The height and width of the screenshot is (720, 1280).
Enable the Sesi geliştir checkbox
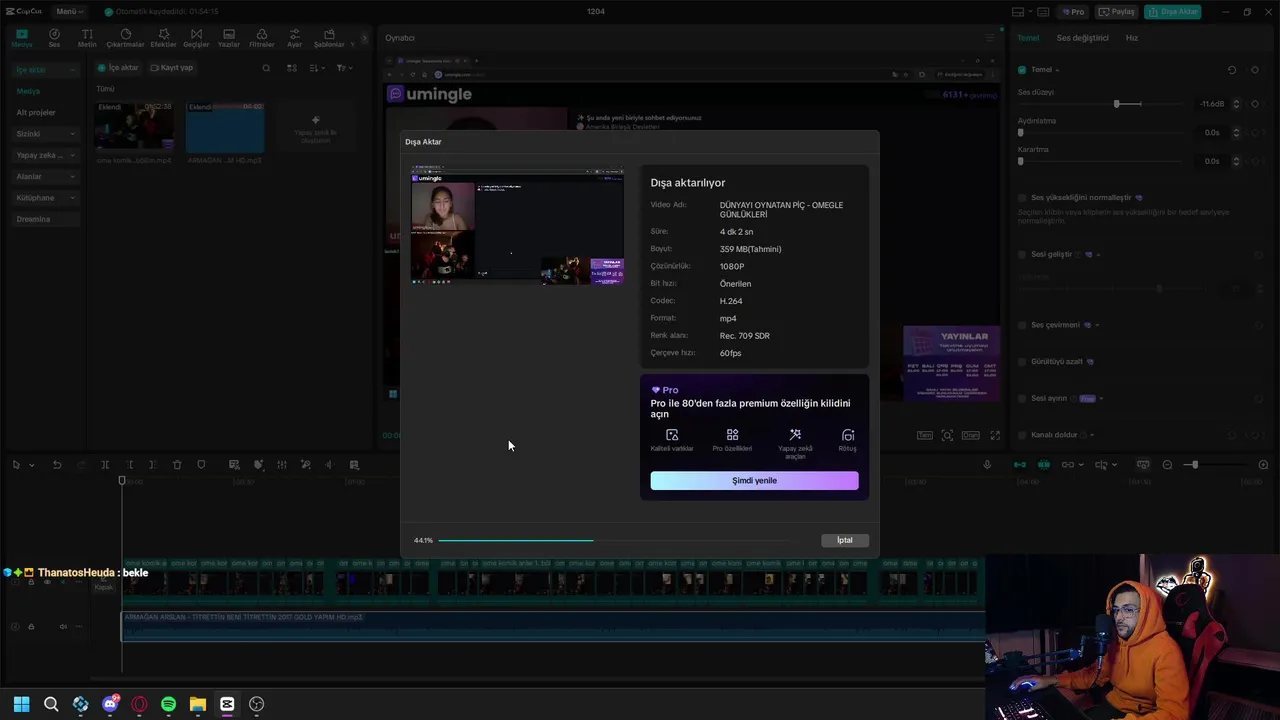(1022, 254)
